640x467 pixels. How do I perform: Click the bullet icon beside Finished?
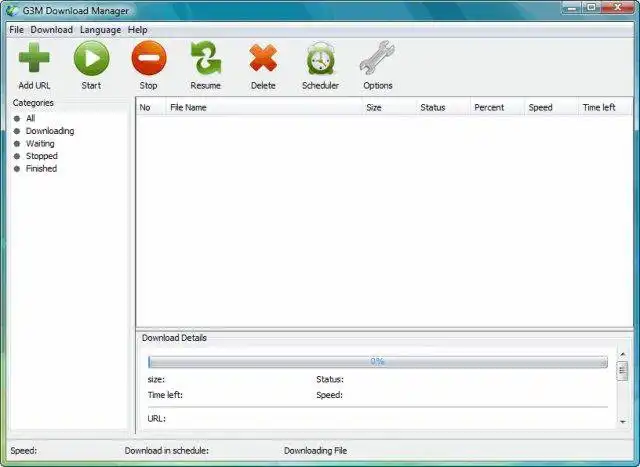(17, 169)
